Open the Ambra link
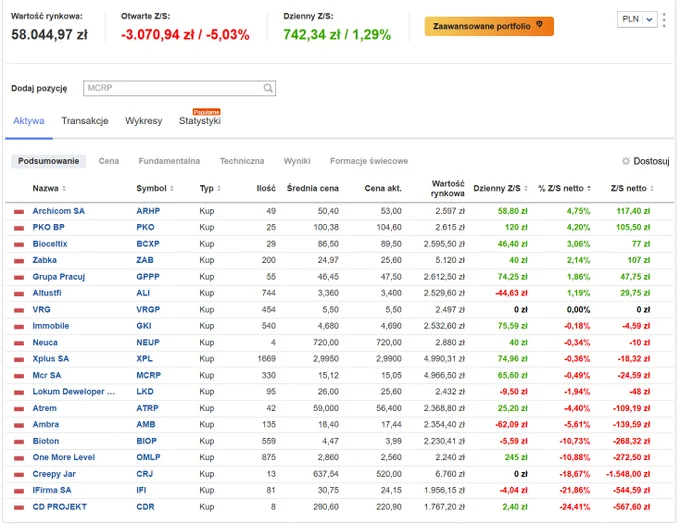 tap(46, 425)
